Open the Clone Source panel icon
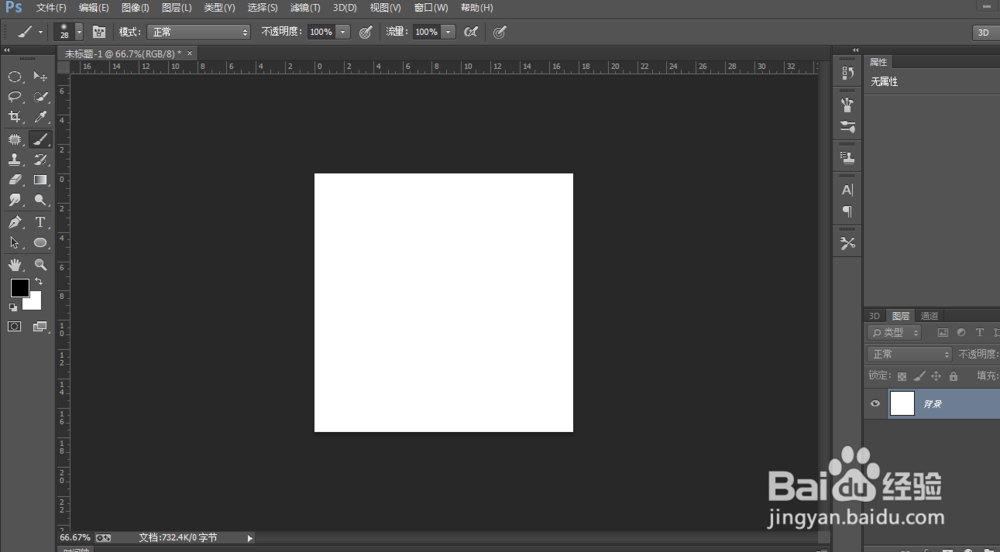1000x552 pixels. point(848,157)
